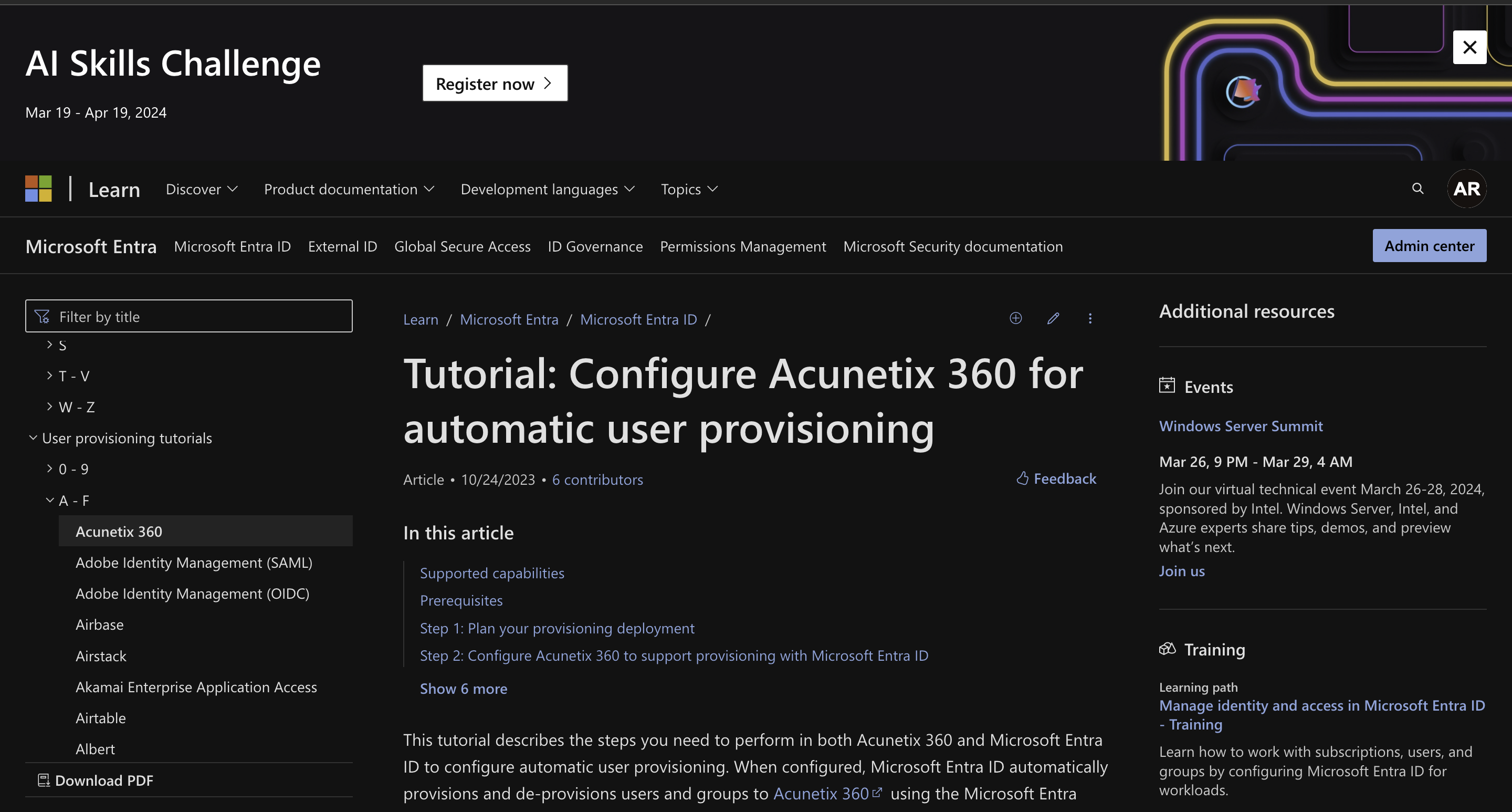1512x812 pixels.
Task: Click the Microsoft logo icon
Action: (x=39, y=189)
